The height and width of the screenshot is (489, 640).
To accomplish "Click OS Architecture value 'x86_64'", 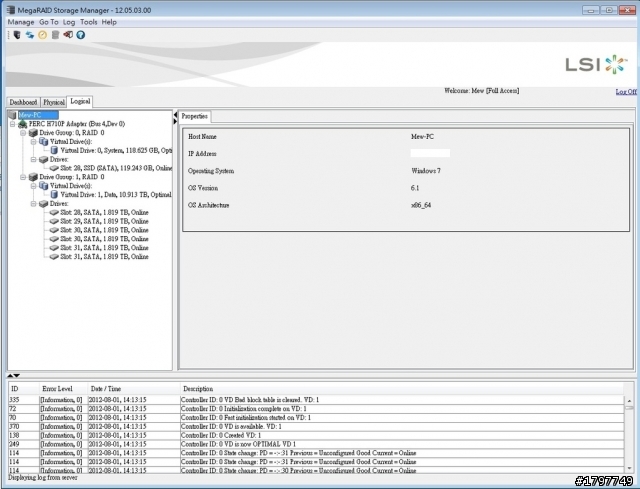I will 421,205.
